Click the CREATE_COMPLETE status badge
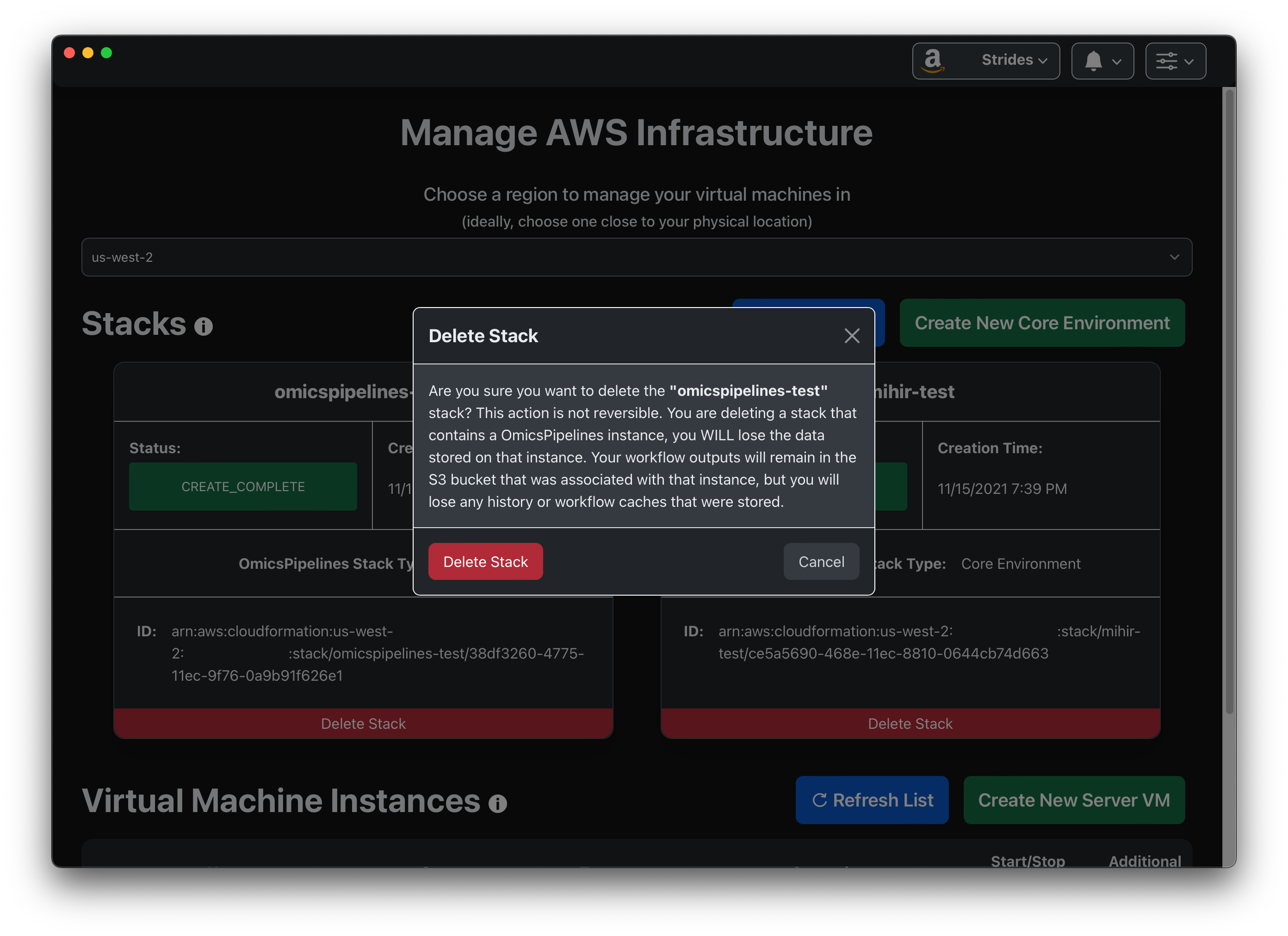This screenshot has width=1288, height=936. tap(243, 488)
